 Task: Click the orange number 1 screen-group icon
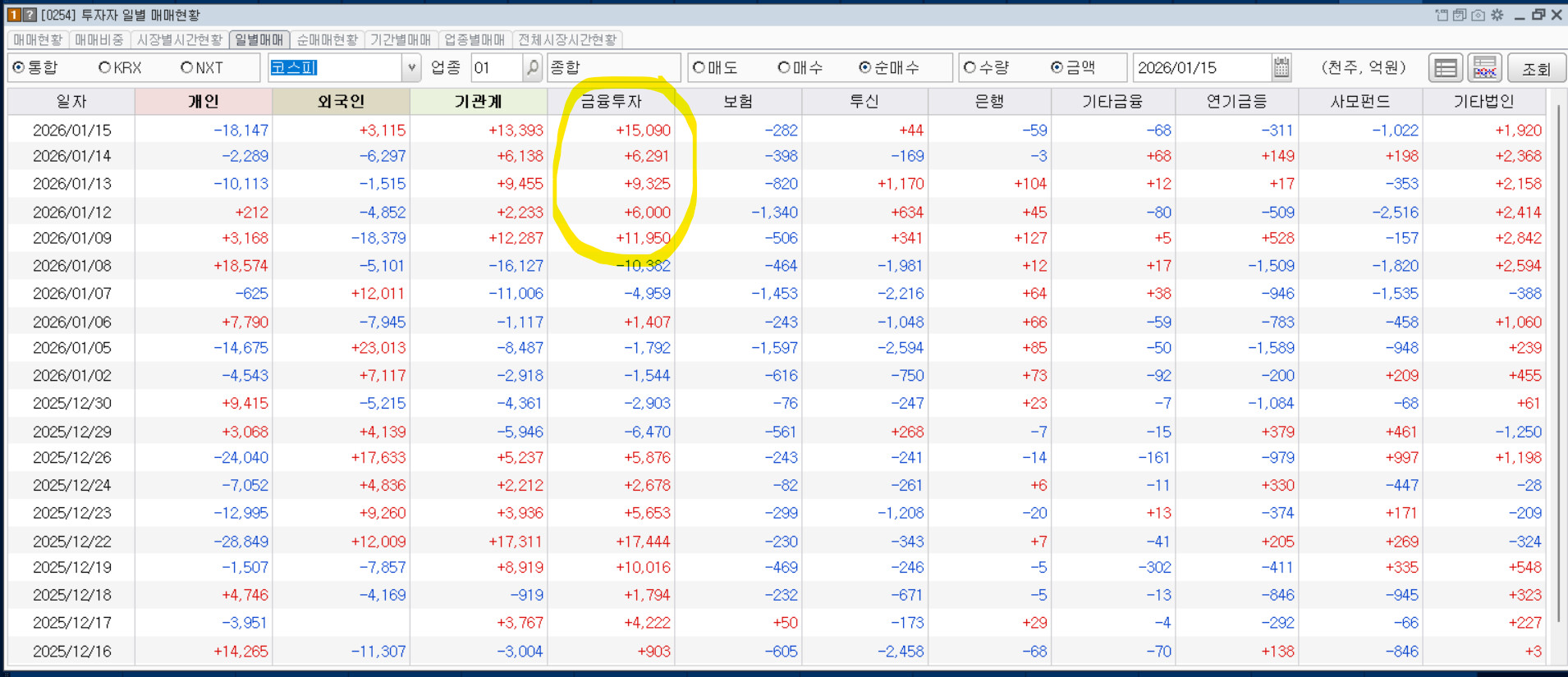coord(14,15)
